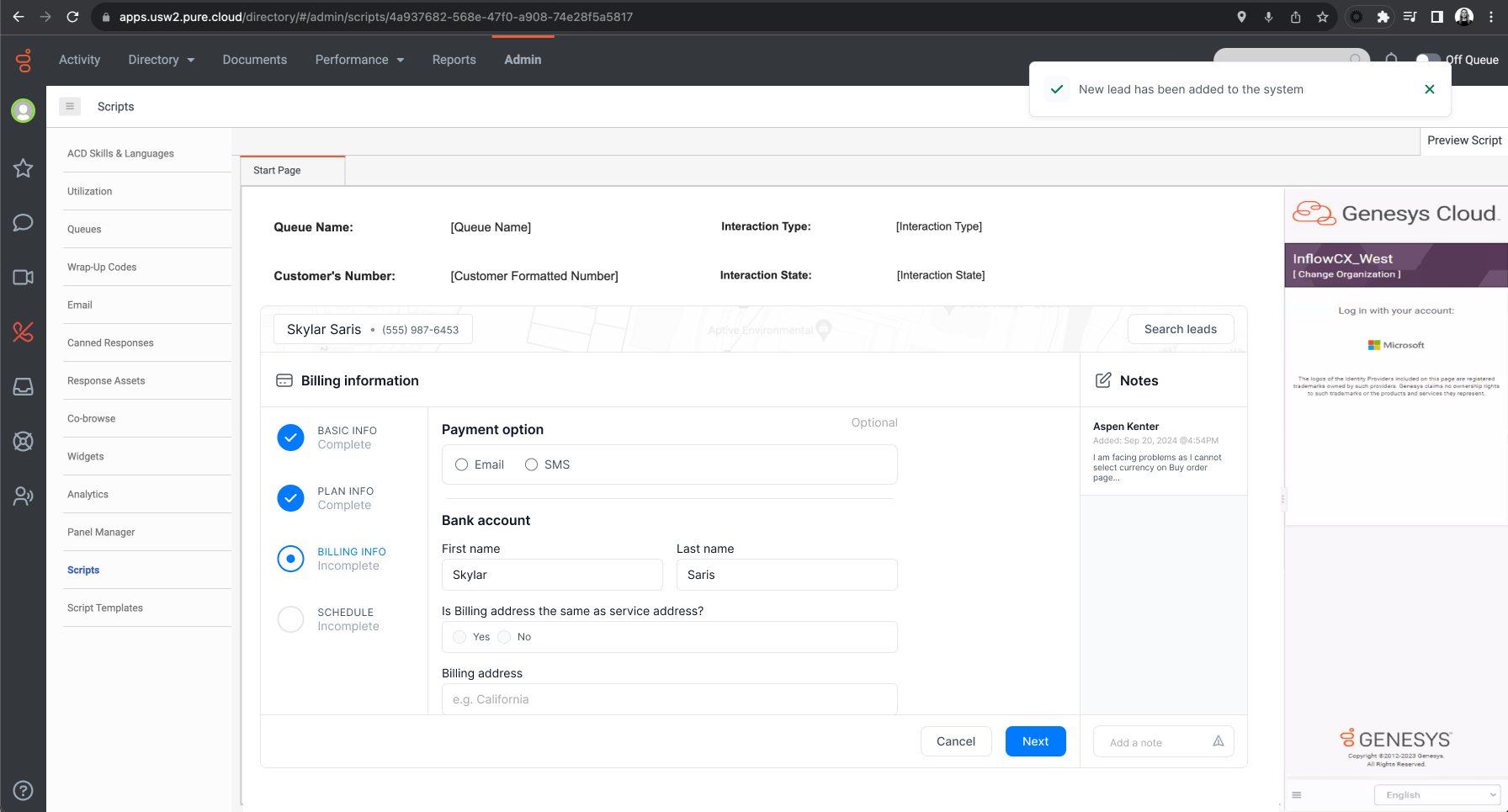Viewport: 1508px width, 812px height.
Task: Toggle the Scripts hamburger menu icon
Action: coord(70,106)
